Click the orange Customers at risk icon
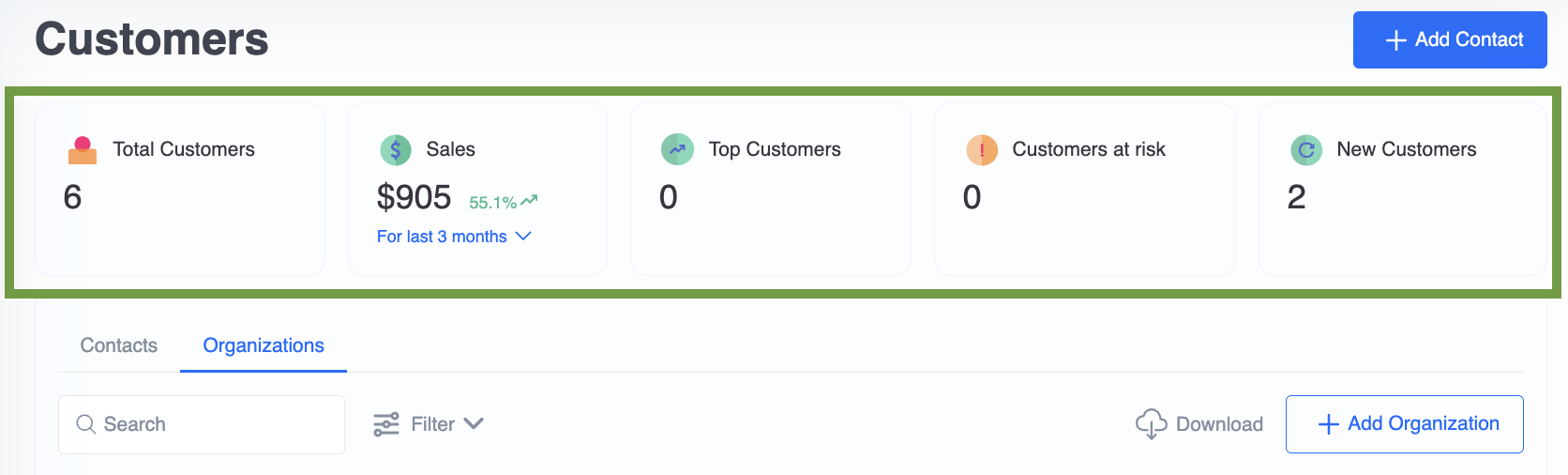 982,149
